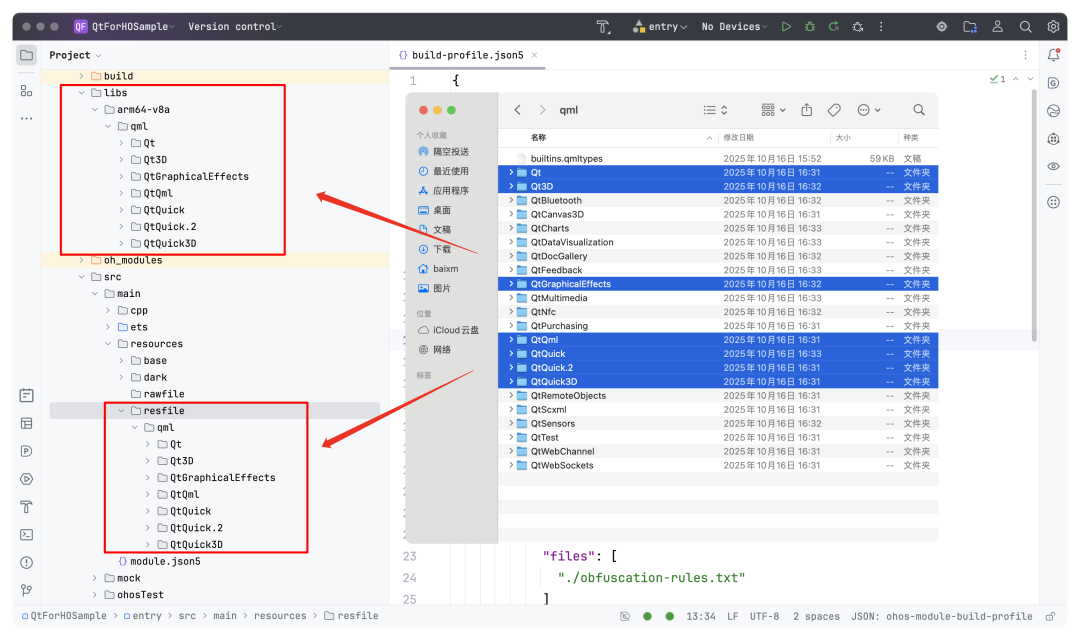Viewport: 1080px width, 640px height.
Task: Collapse the resfile folder
Action: [121, 411]
